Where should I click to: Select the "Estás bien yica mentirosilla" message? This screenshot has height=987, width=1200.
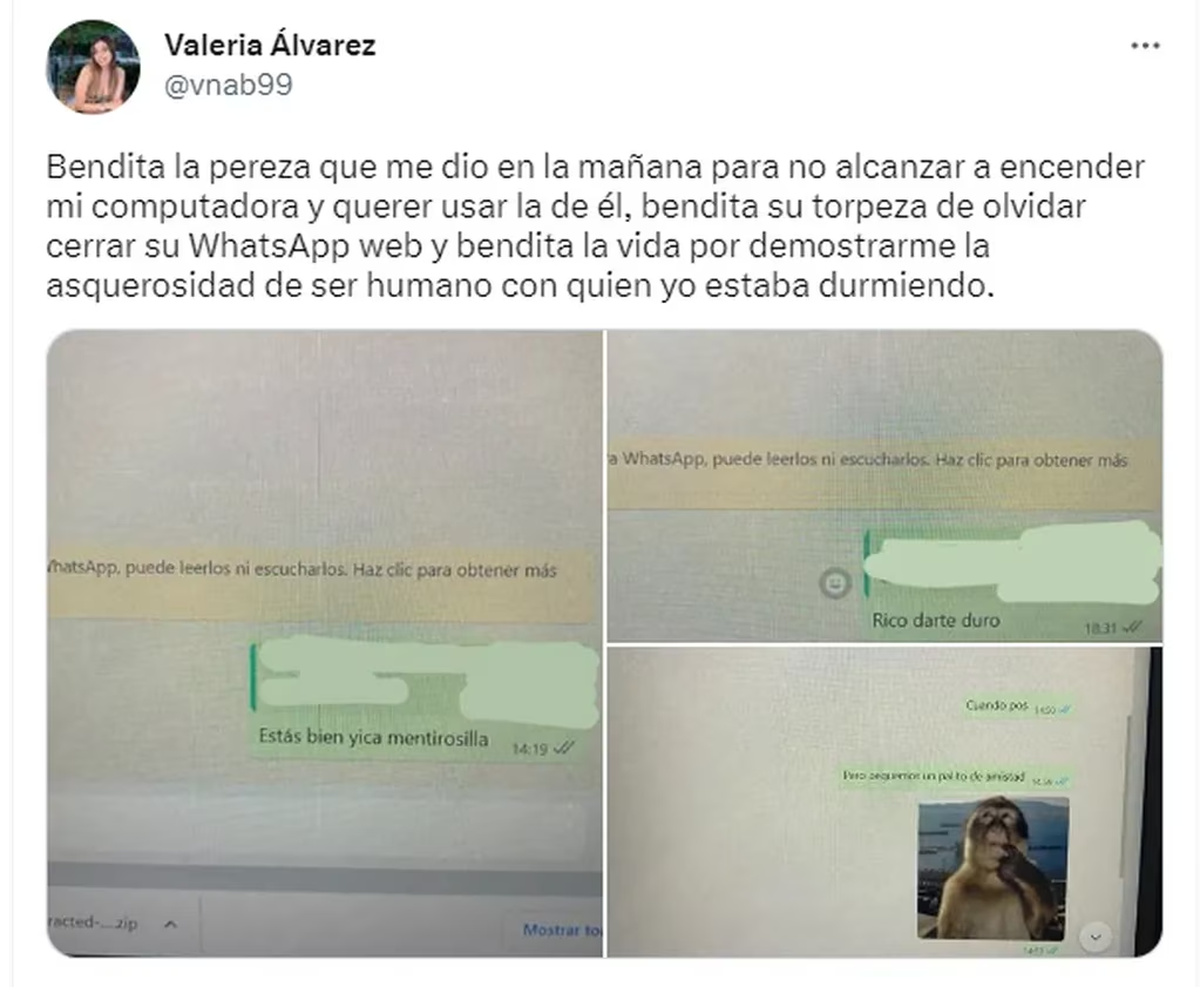click(372, 740)
